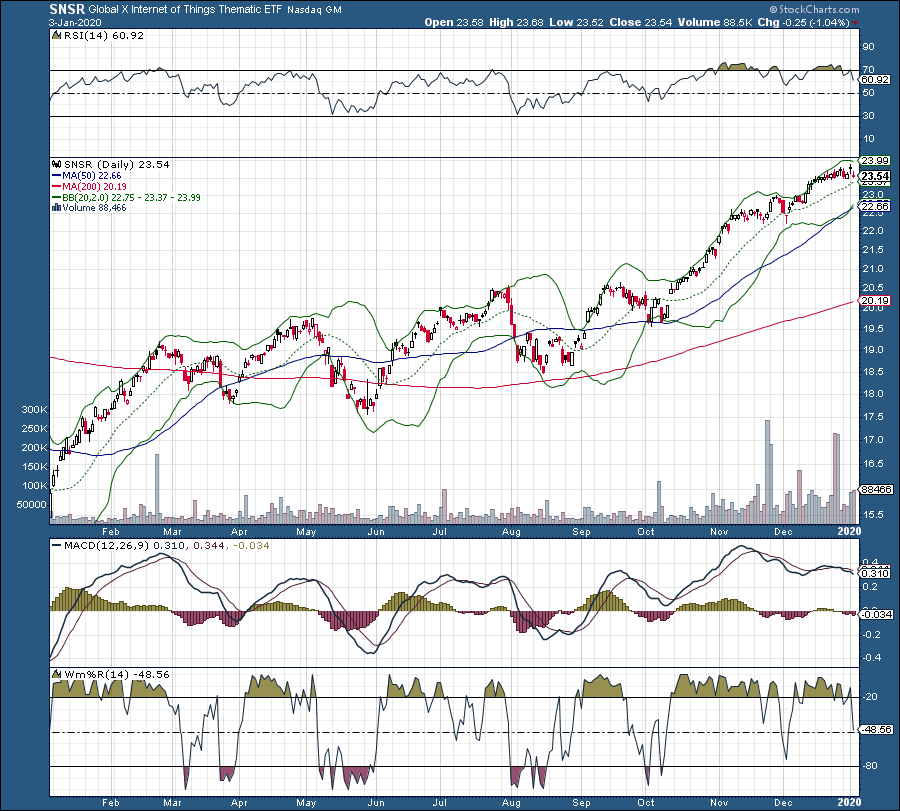Click the 20.19 MA(200) tag on the price axis

[x=875, y=301]
